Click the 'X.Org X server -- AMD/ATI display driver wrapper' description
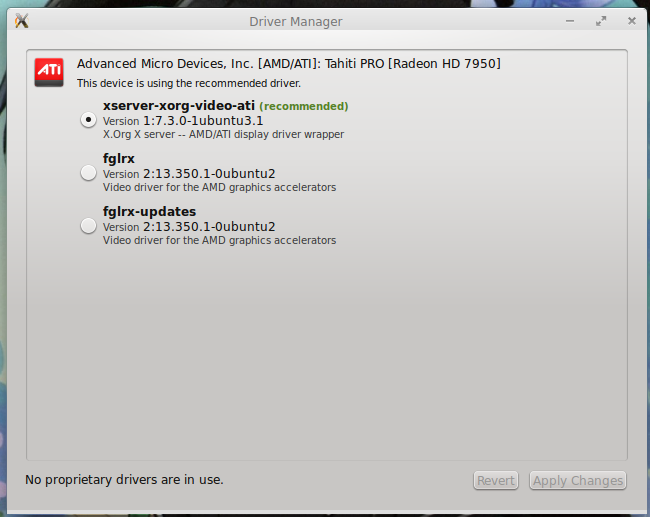This screenshot has width=650, height=517. [x=223, y=134]
